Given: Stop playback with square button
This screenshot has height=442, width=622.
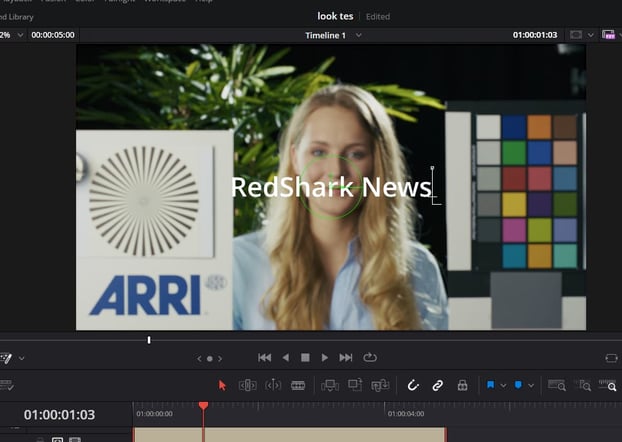Looking at the screenshot, I should point(305,358).
